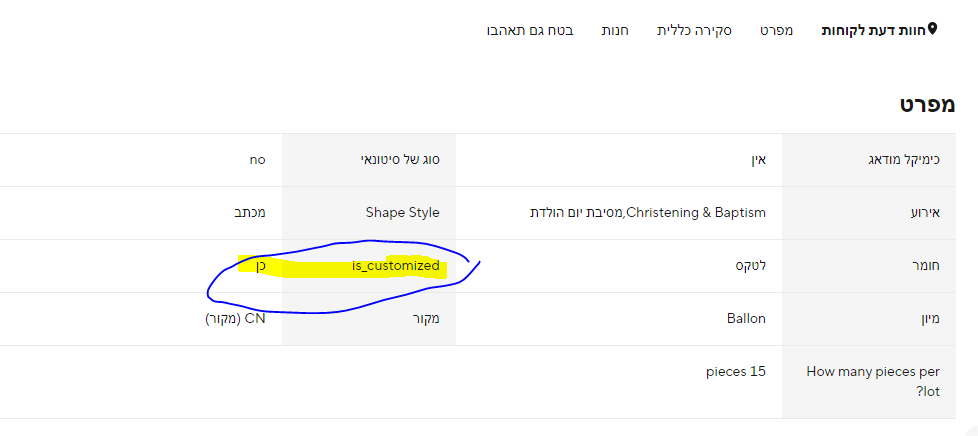Click the highlighted is_customized label
Viewport: 978px width, 436px height.
pos(395,266)
